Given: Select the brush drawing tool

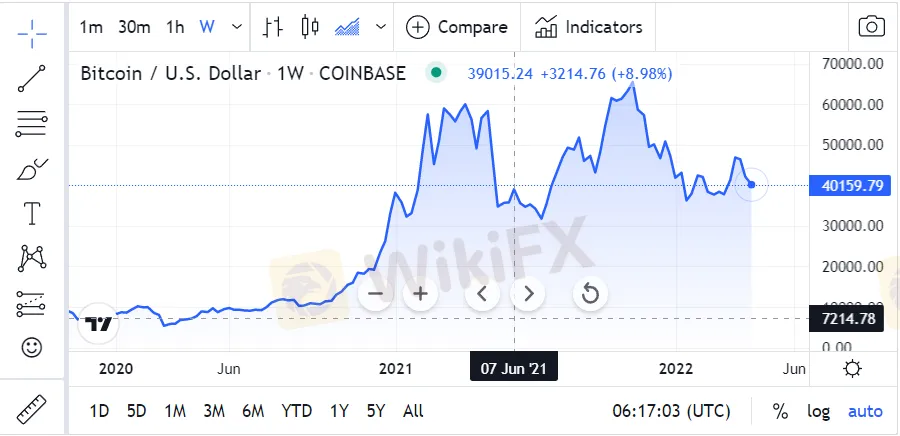Looking at the screenshot, I should [x=32, y=169].
